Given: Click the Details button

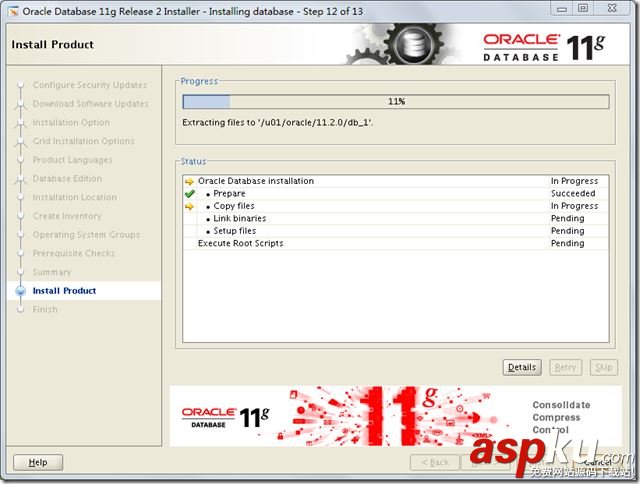Looking at the screenshot, I should [522, 367].
